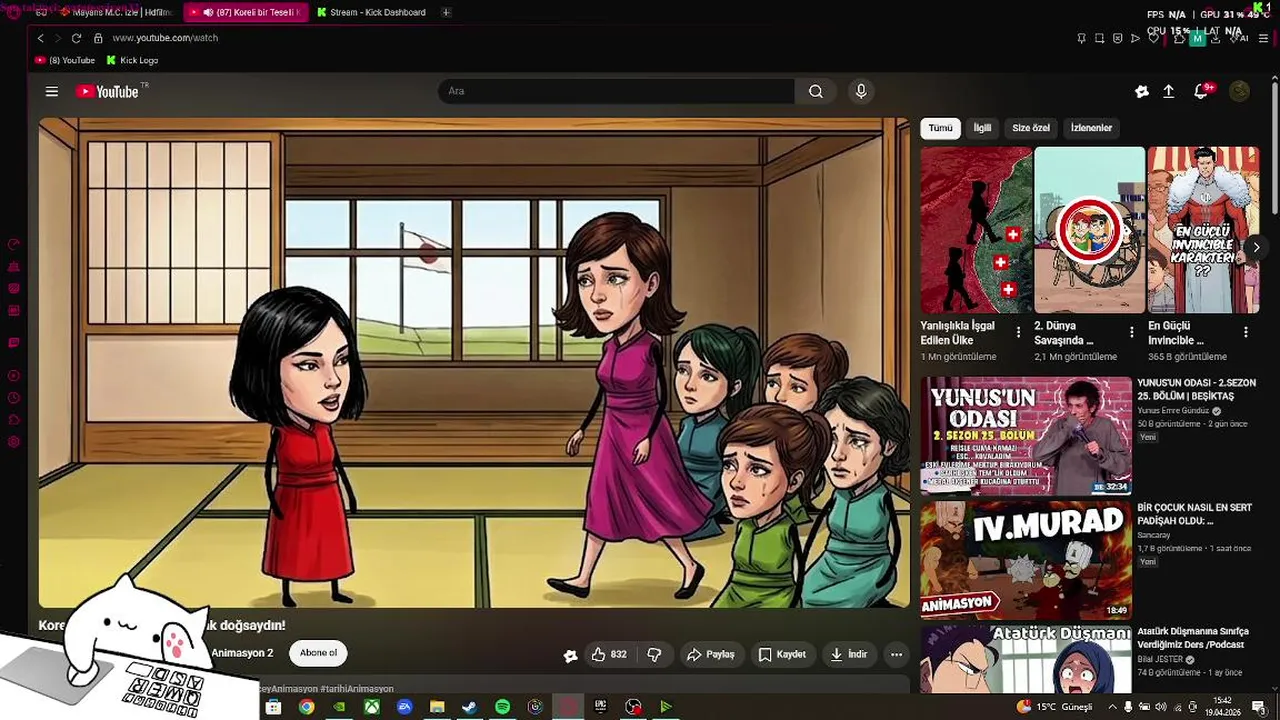
Task: Open the (8) YouTube bookmark
Action: coord(66,60)
